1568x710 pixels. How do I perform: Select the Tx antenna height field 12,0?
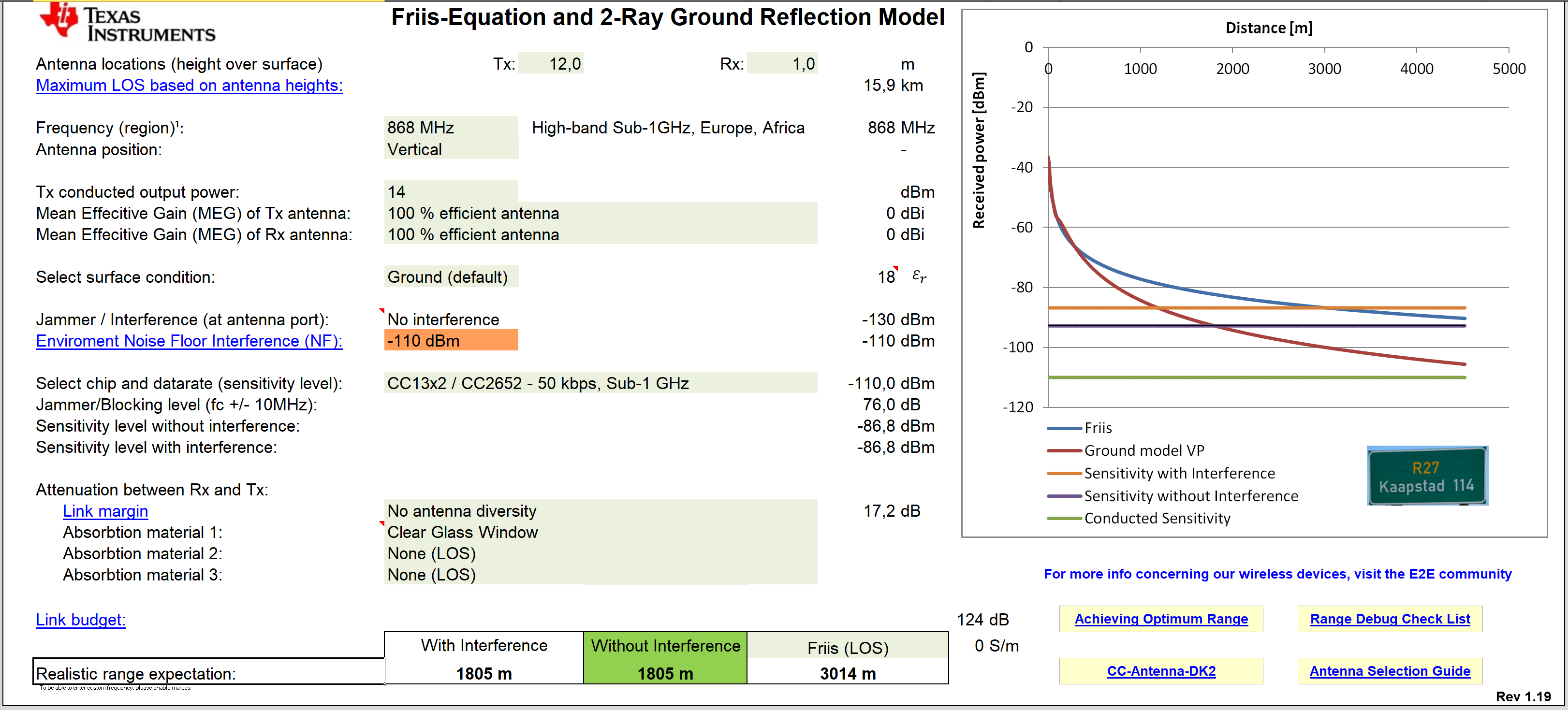551,64
